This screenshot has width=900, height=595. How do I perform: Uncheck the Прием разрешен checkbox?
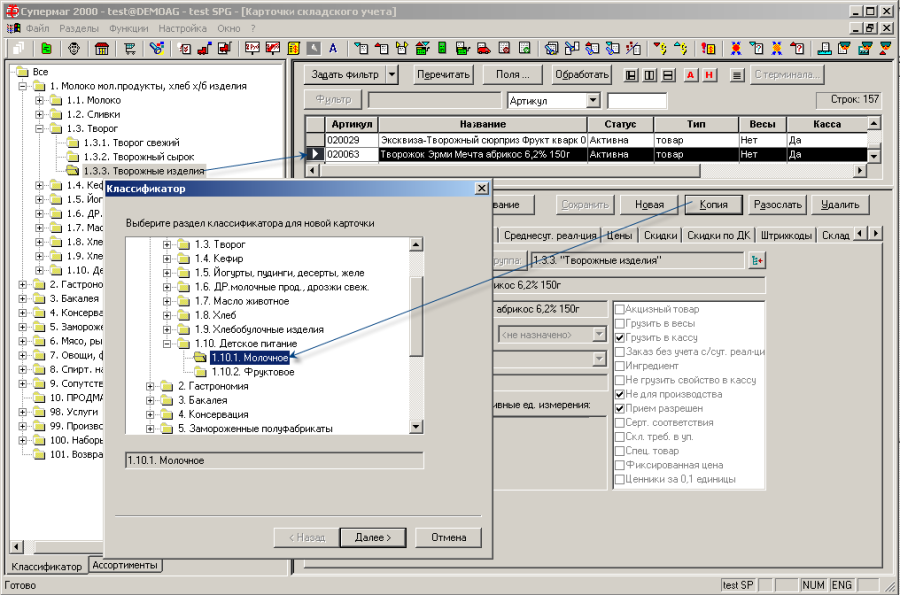point(620,409)
